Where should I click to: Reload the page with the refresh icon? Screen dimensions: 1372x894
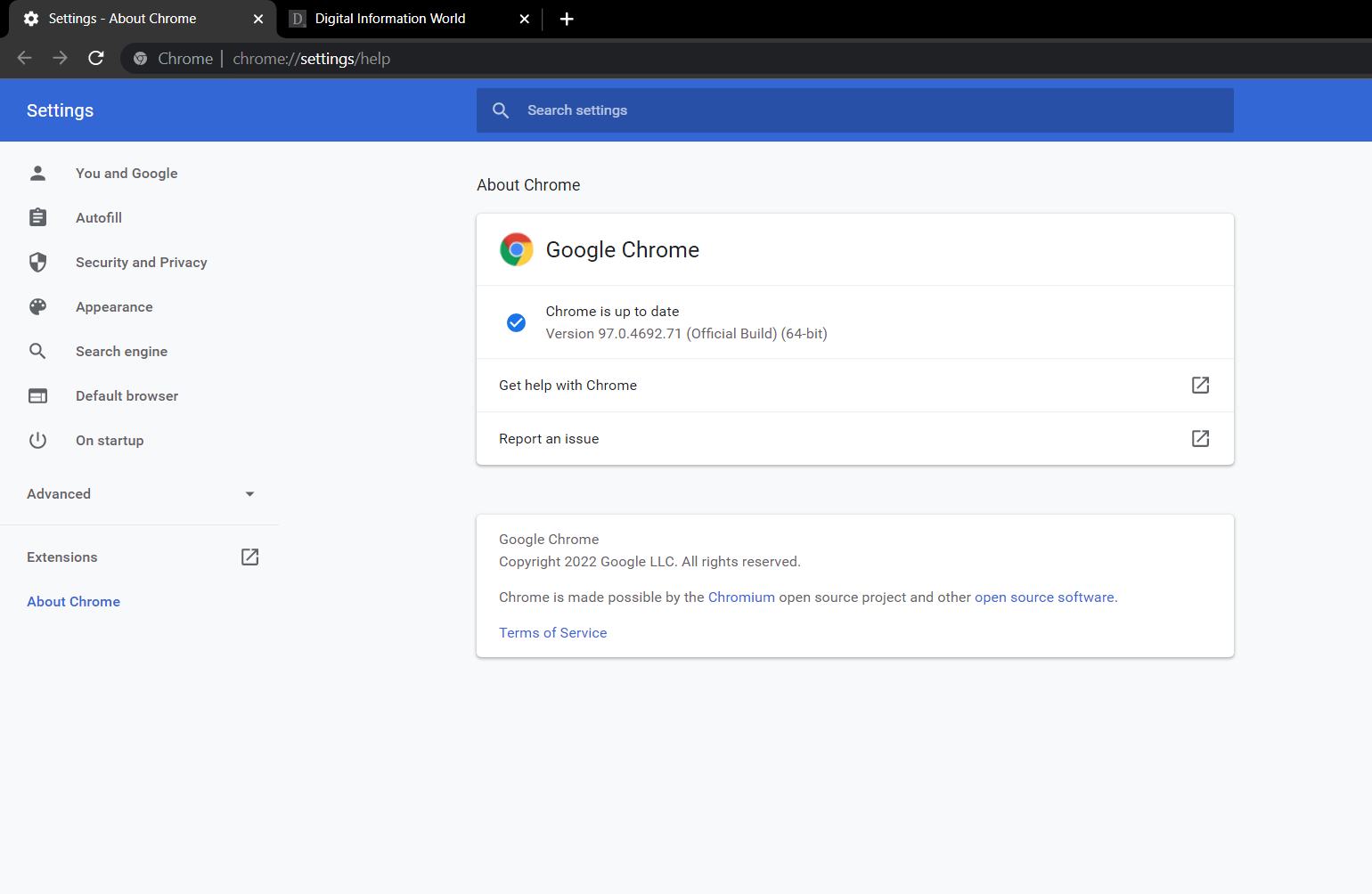point(96,58)
